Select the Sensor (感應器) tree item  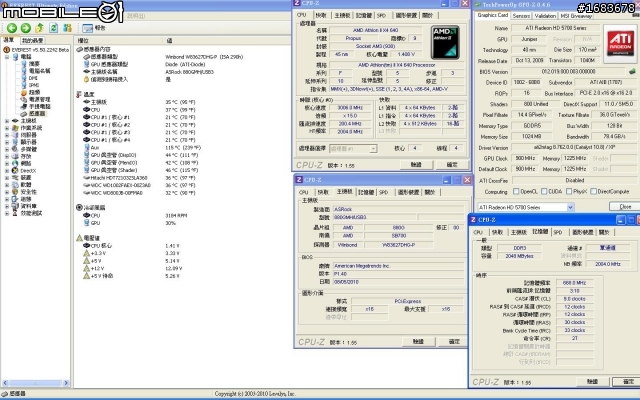[x=37, y=113]
